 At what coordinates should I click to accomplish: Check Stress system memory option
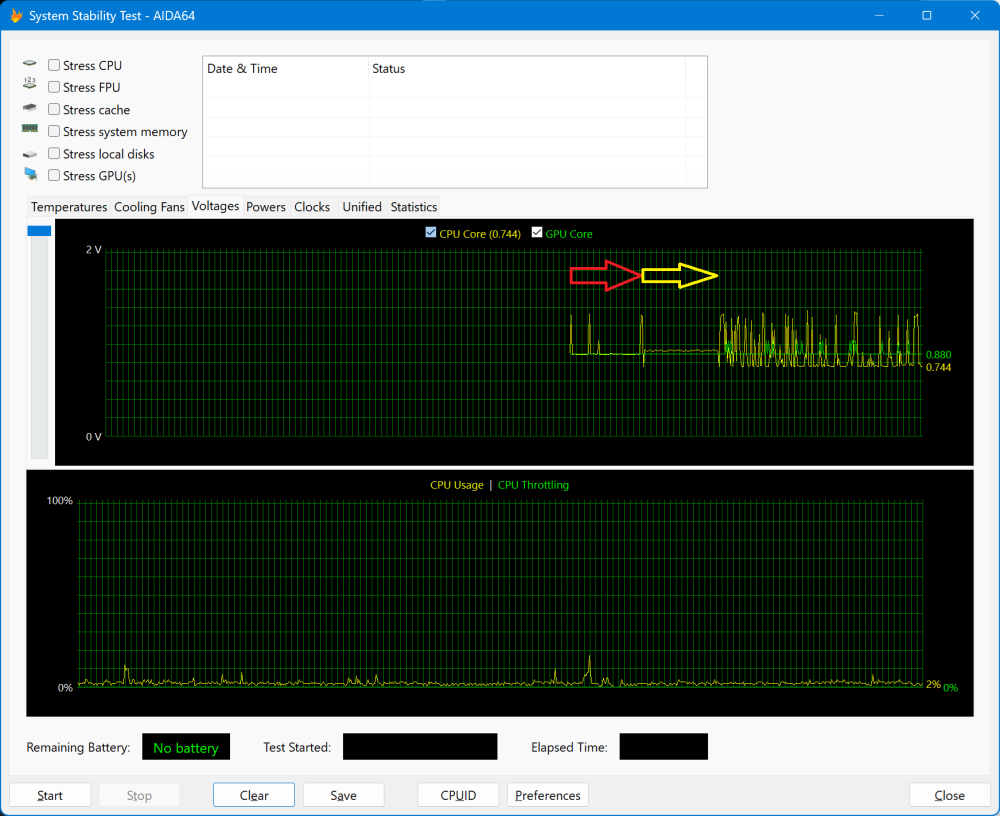point(54,131)
